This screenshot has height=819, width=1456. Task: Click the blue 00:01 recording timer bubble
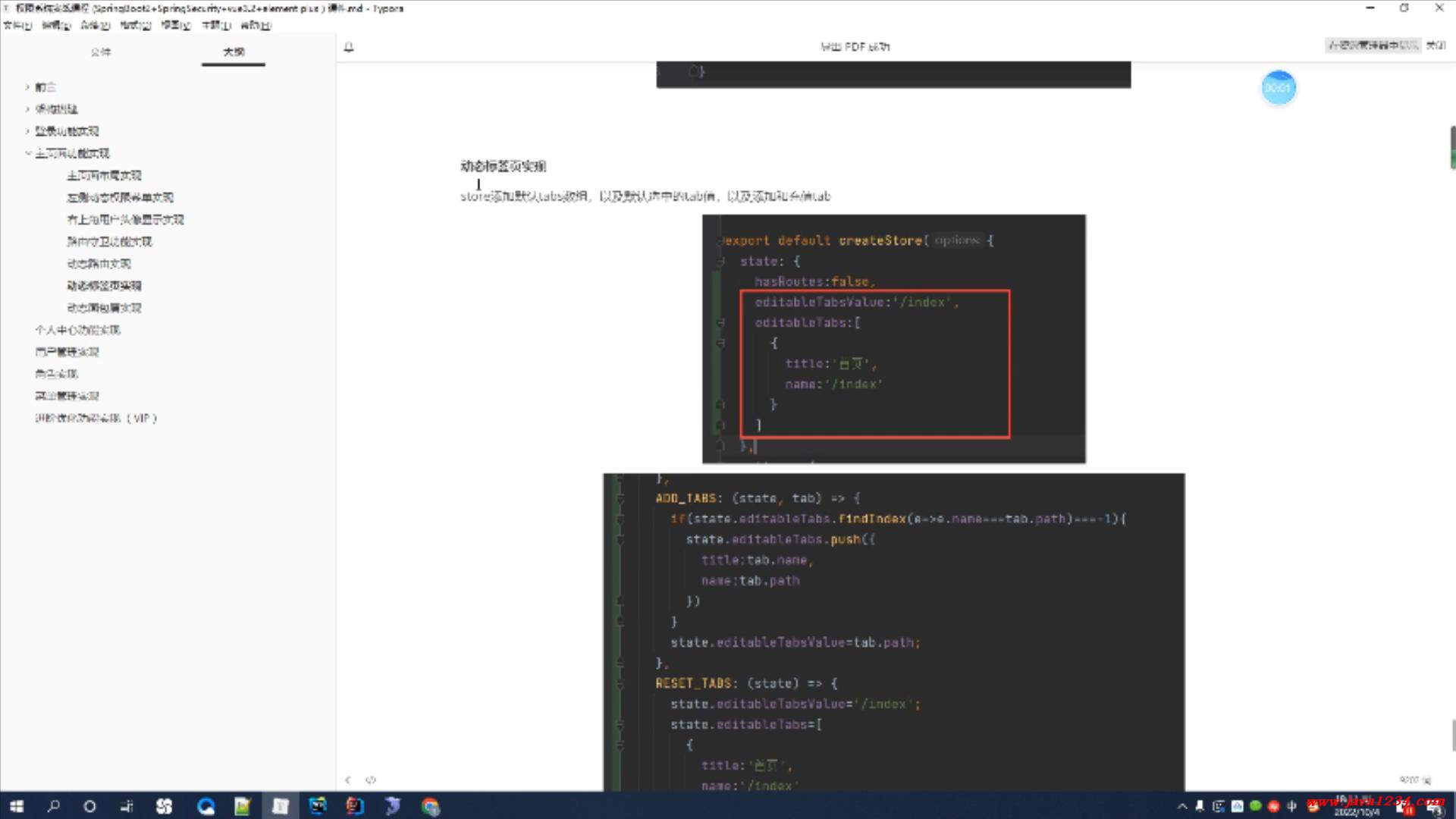pos(1279,88)
